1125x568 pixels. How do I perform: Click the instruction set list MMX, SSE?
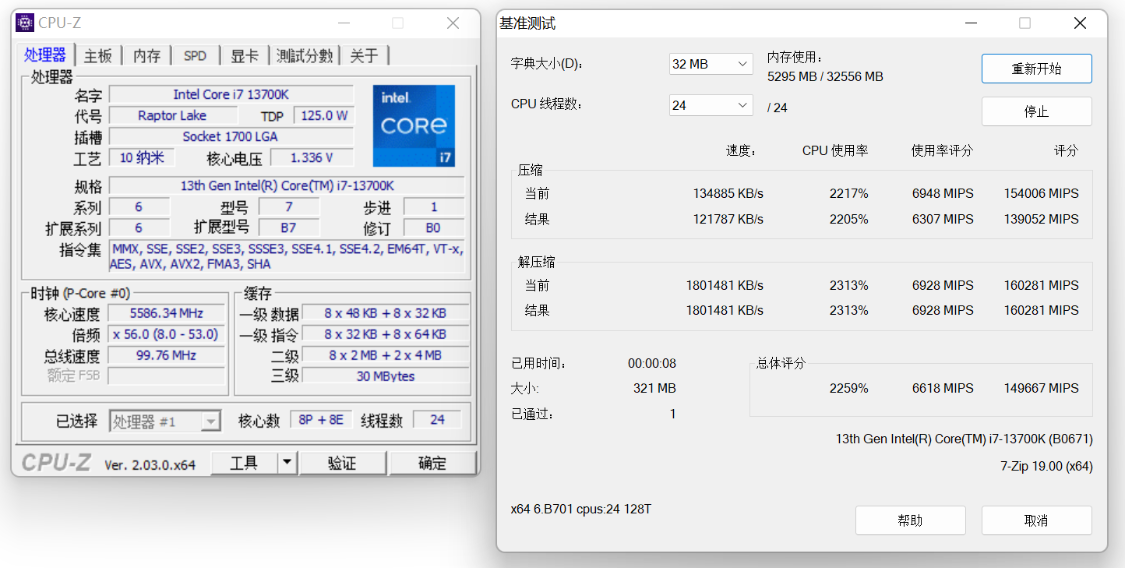click(x=286, y=257)
